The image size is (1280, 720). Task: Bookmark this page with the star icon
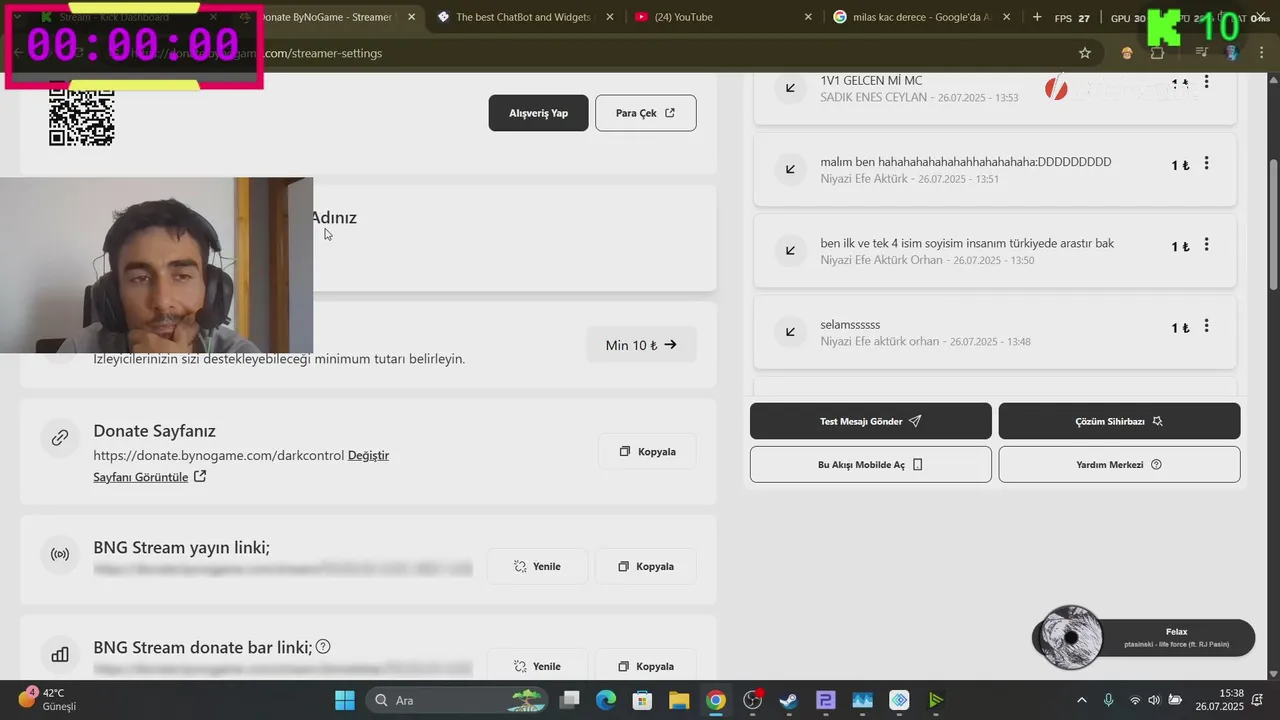1085,53
